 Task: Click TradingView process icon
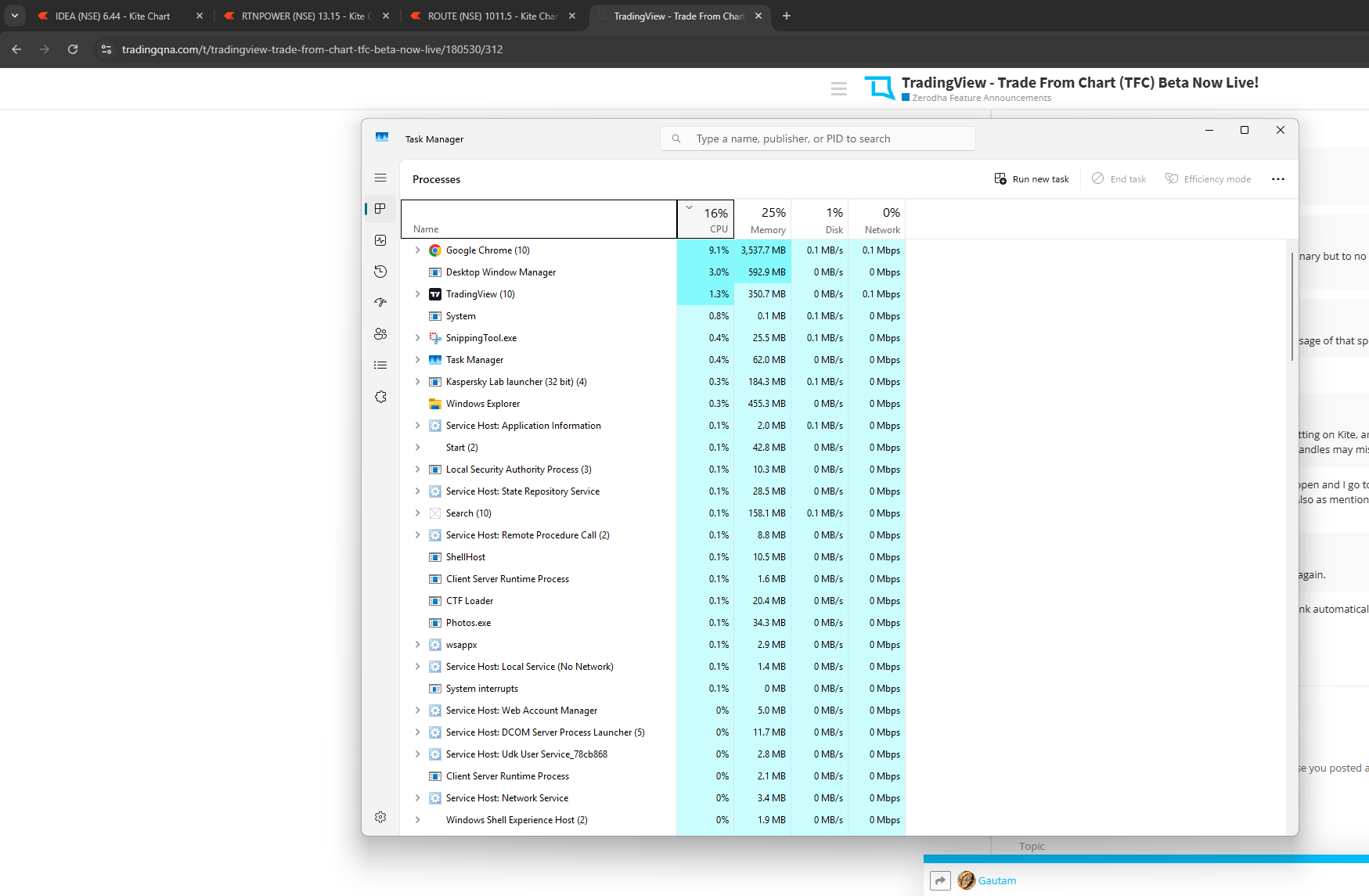(435, 294)
